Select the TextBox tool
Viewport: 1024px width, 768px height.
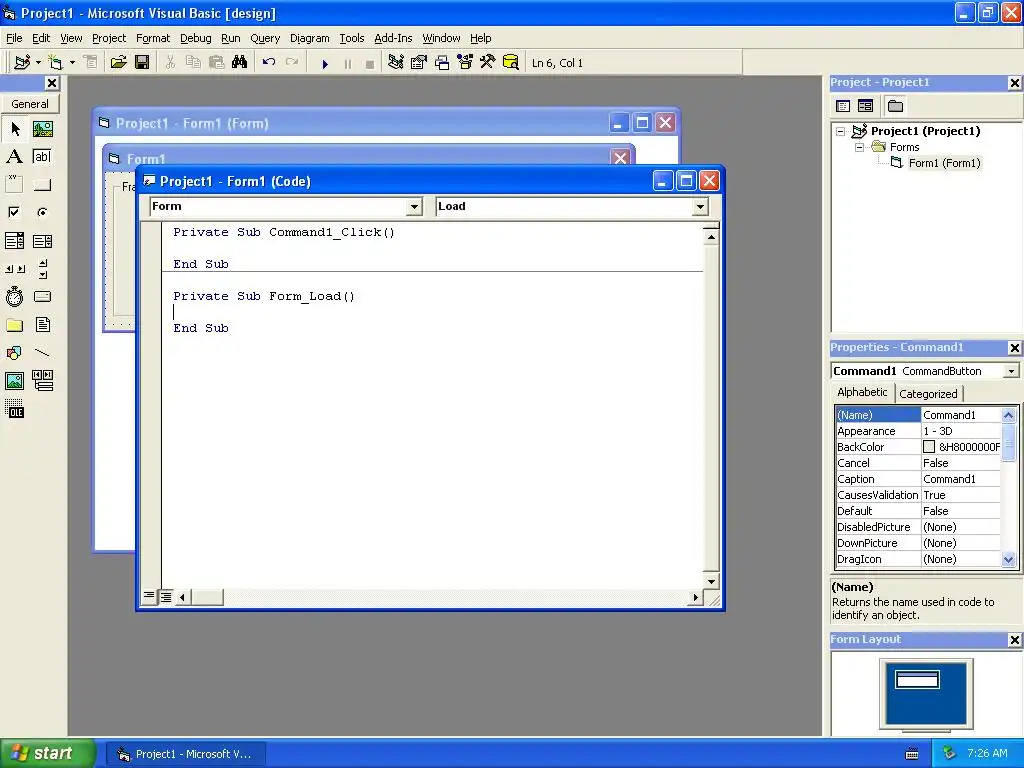(x=42, y=157)
